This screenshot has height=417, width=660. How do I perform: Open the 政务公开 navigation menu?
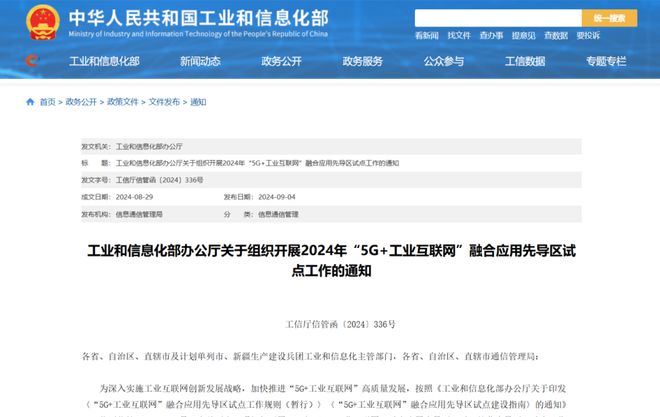(282, 61)
